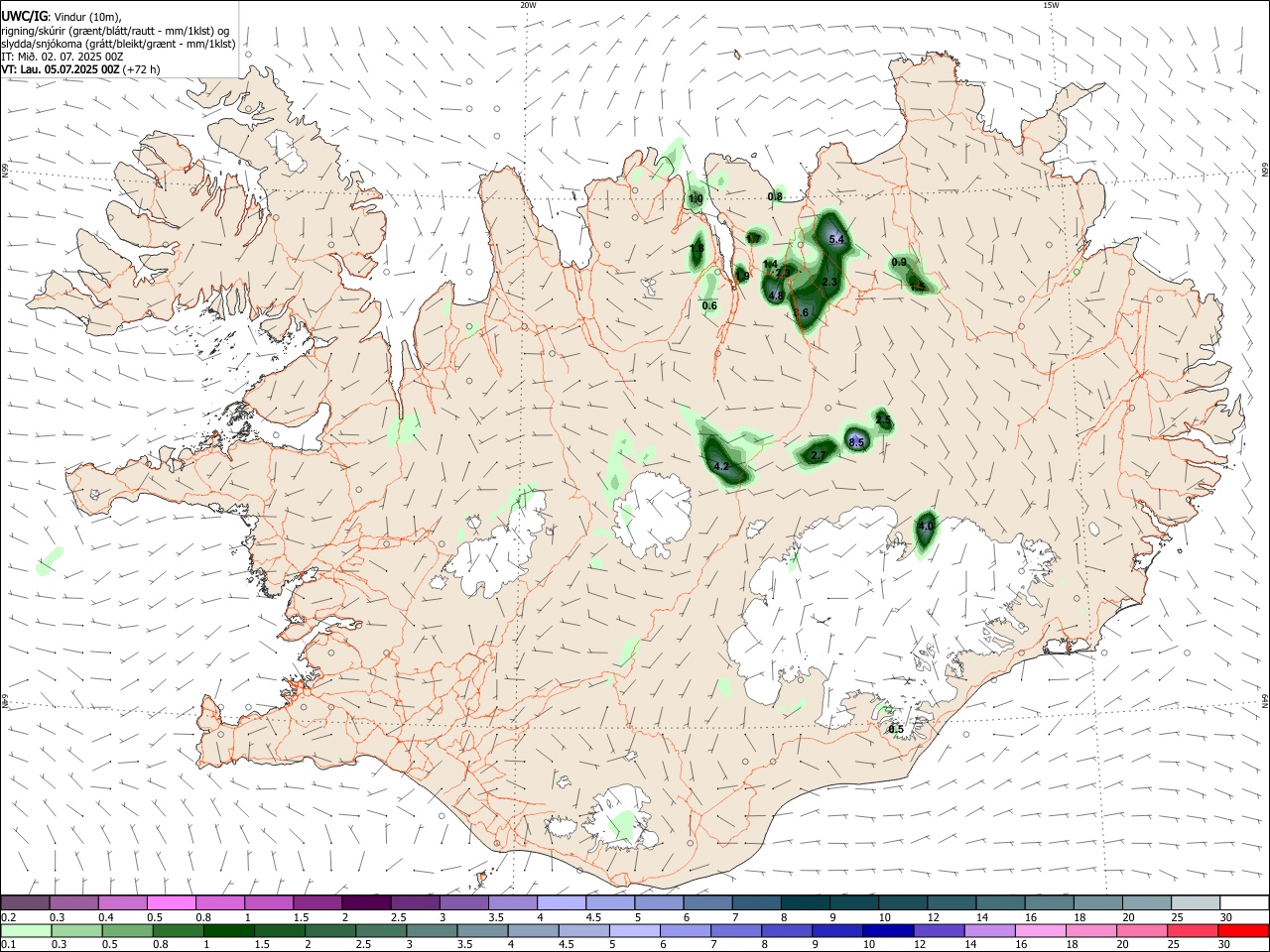Click the dark green 1 swatch in the rain legend
The width and height of the screenshot is (1270, 952).
(x=228, y=931)
